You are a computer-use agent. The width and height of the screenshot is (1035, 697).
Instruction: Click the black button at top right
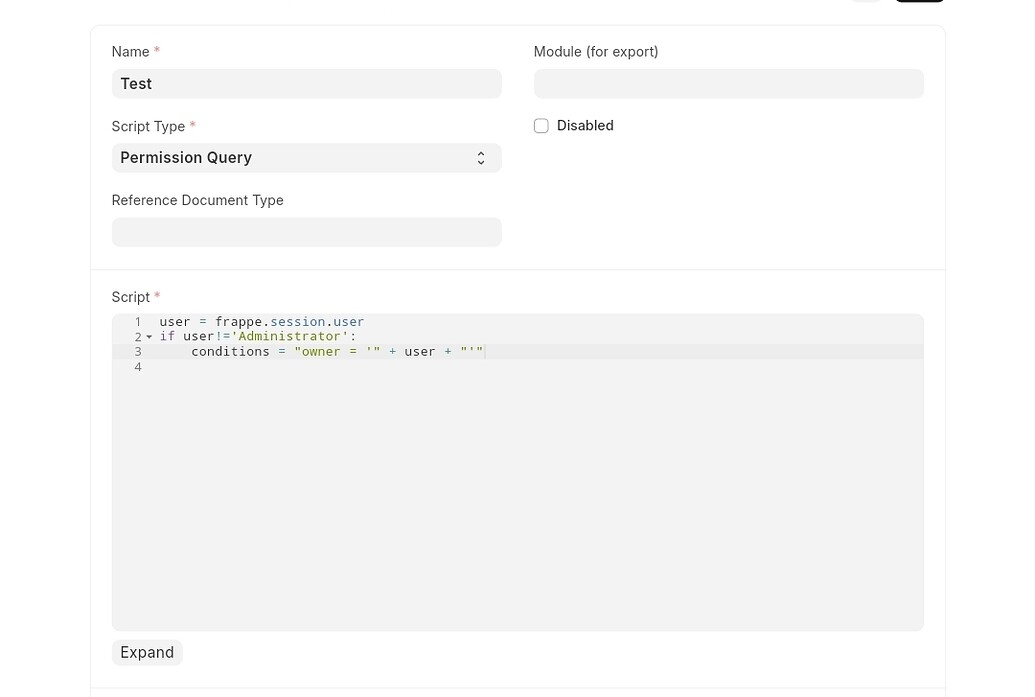tap(918, 3)
